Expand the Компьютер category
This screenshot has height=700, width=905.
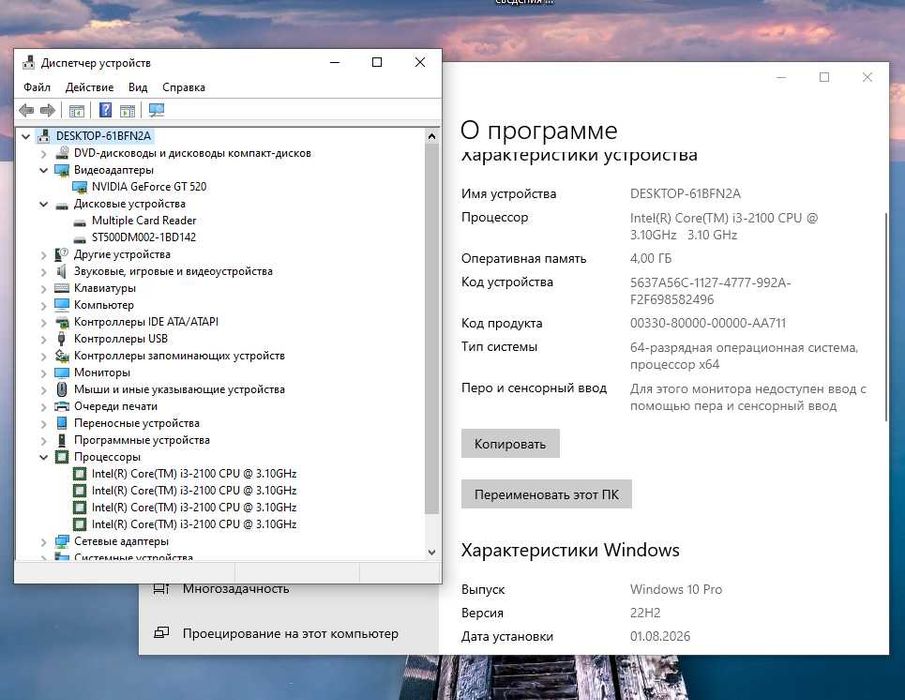coord(44,305)
